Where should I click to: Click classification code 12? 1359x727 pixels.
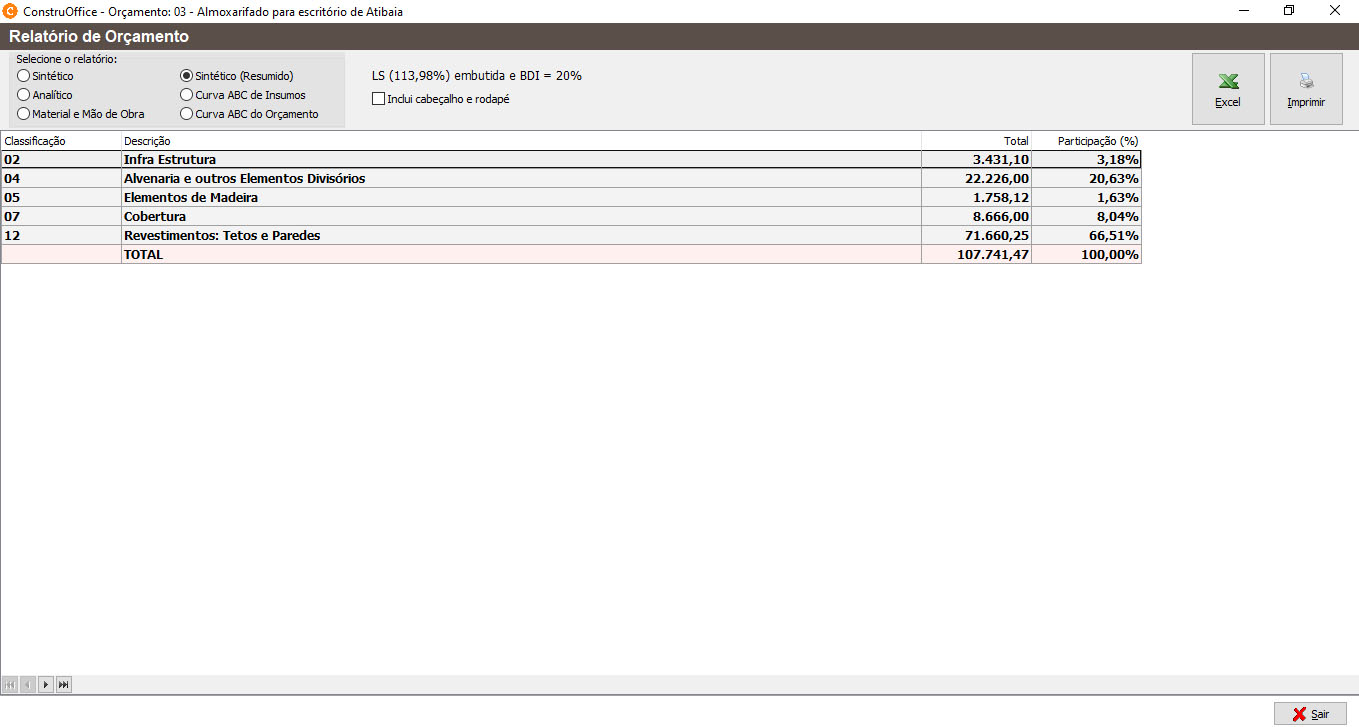coord(12,235)
